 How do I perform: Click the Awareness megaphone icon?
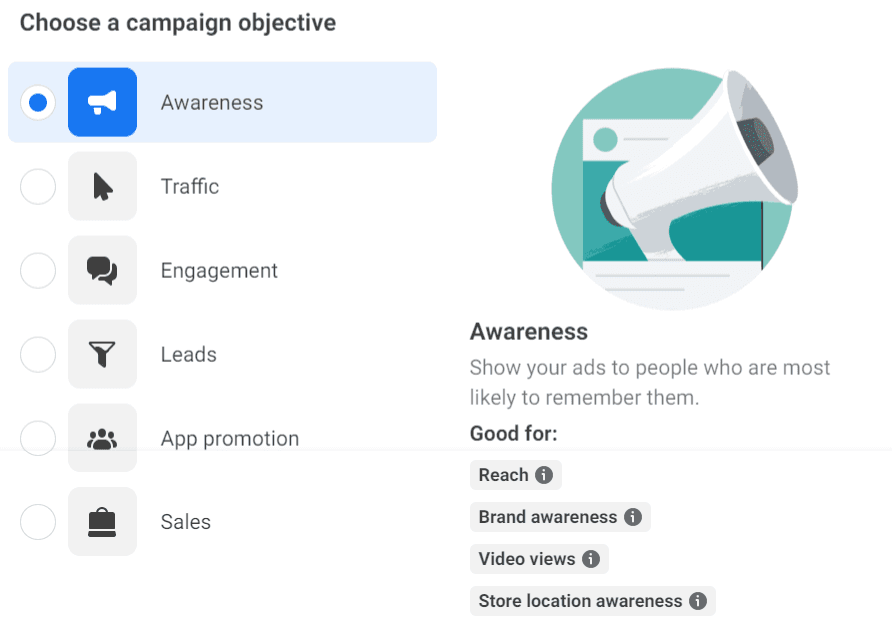(102, 102)
